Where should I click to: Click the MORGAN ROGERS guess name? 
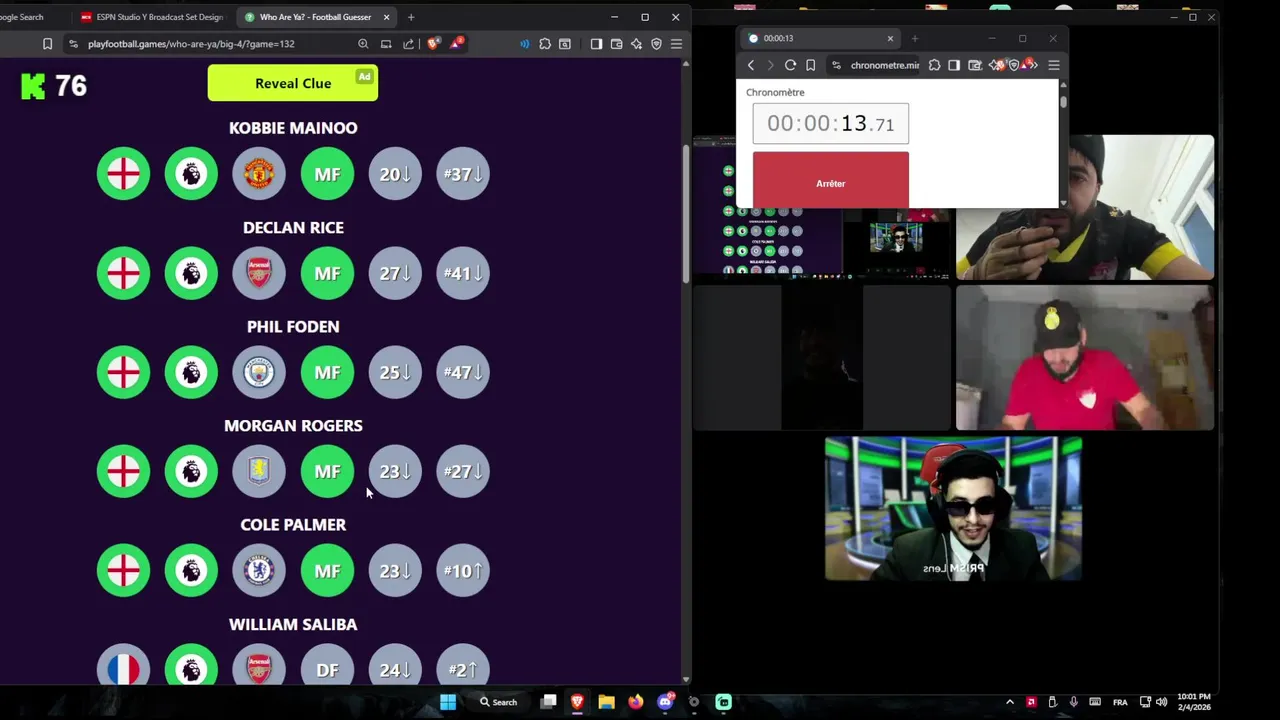293,425
